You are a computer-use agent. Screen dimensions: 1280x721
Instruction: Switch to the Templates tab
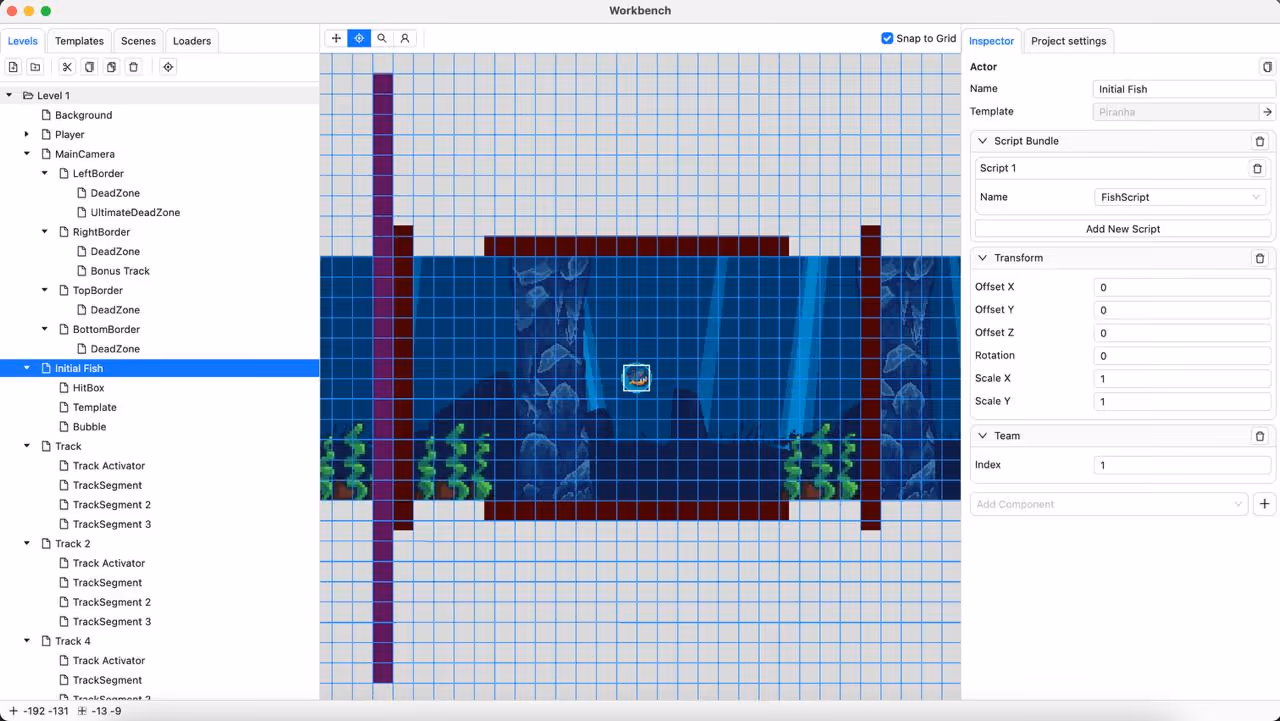click(79, 41)
